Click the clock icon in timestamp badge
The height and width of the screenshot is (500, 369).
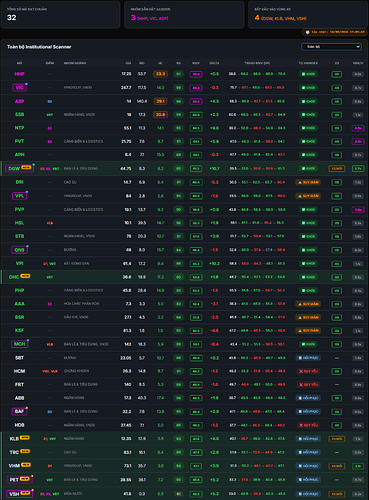click(308, 32)
